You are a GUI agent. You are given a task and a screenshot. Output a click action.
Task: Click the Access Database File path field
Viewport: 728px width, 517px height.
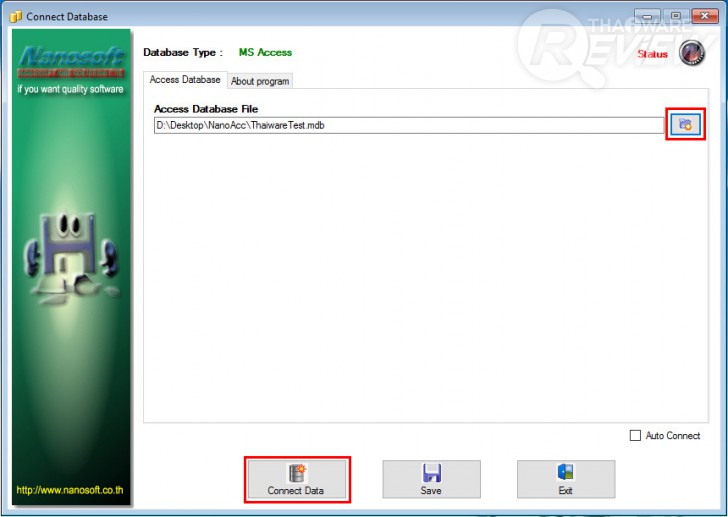click(409, 125)
